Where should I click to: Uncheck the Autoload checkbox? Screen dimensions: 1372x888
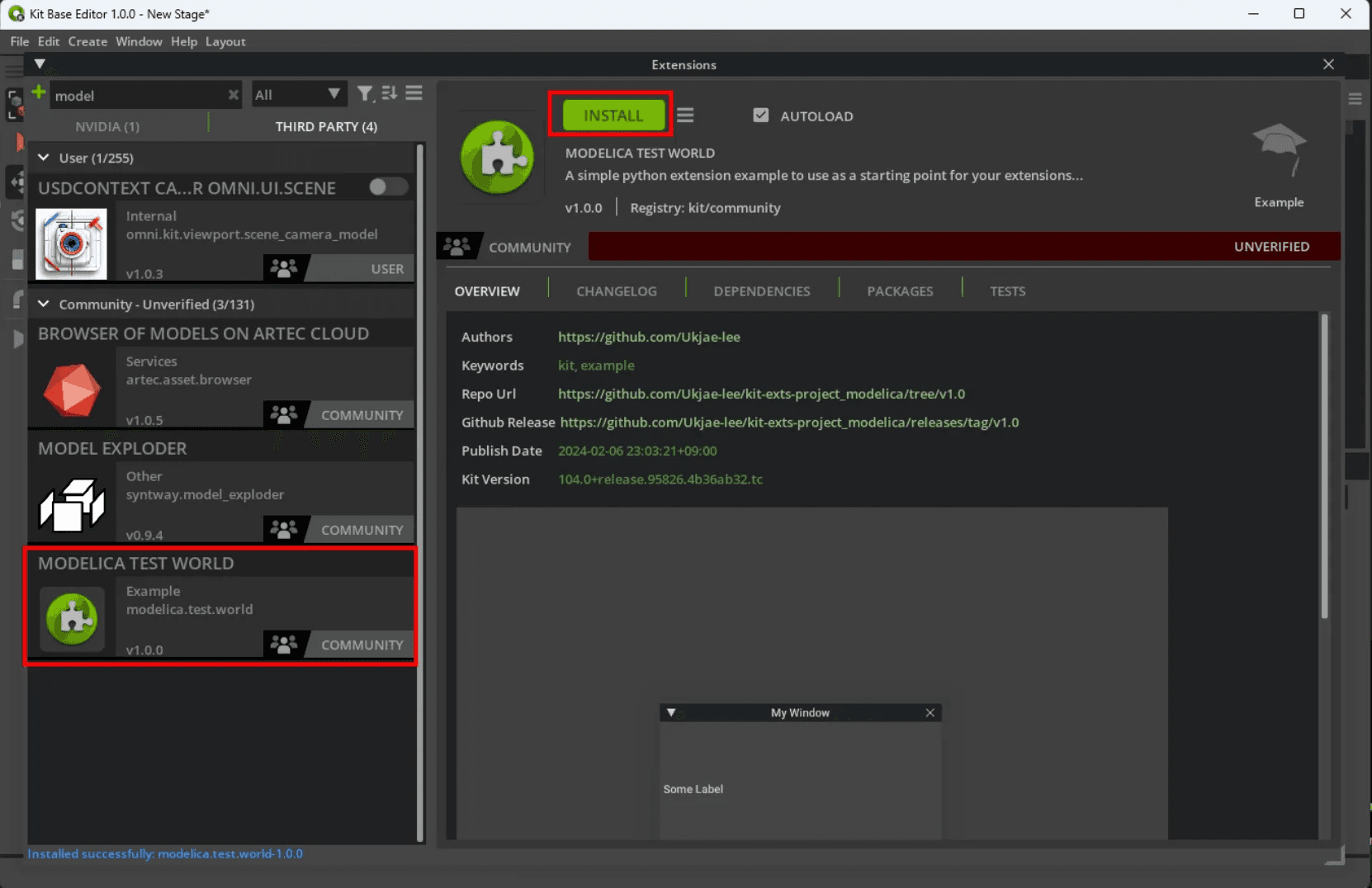click(760, 116)
